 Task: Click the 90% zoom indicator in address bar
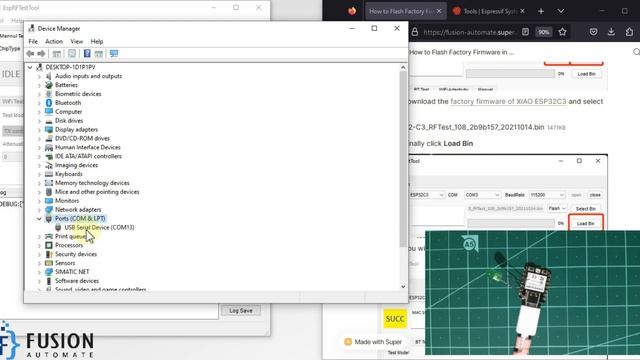[x=543, y=32]
